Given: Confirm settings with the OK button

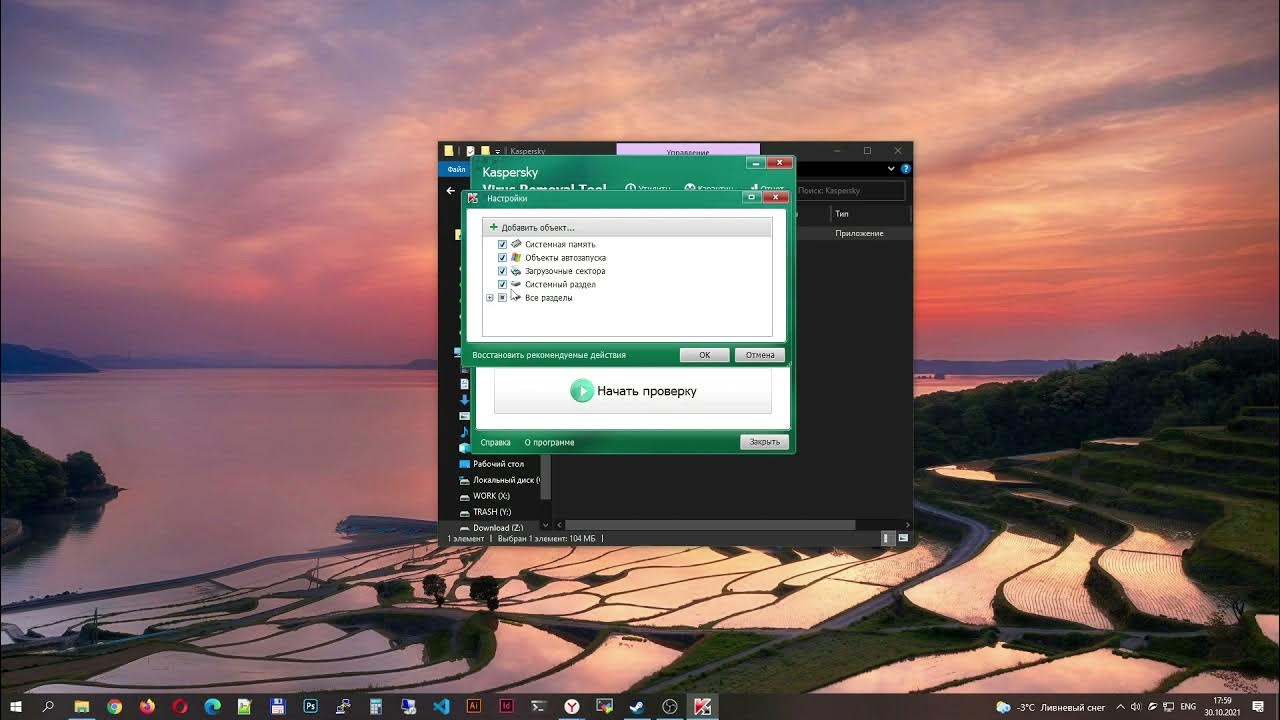Looking at the screenshot, I should pos(704,355).
